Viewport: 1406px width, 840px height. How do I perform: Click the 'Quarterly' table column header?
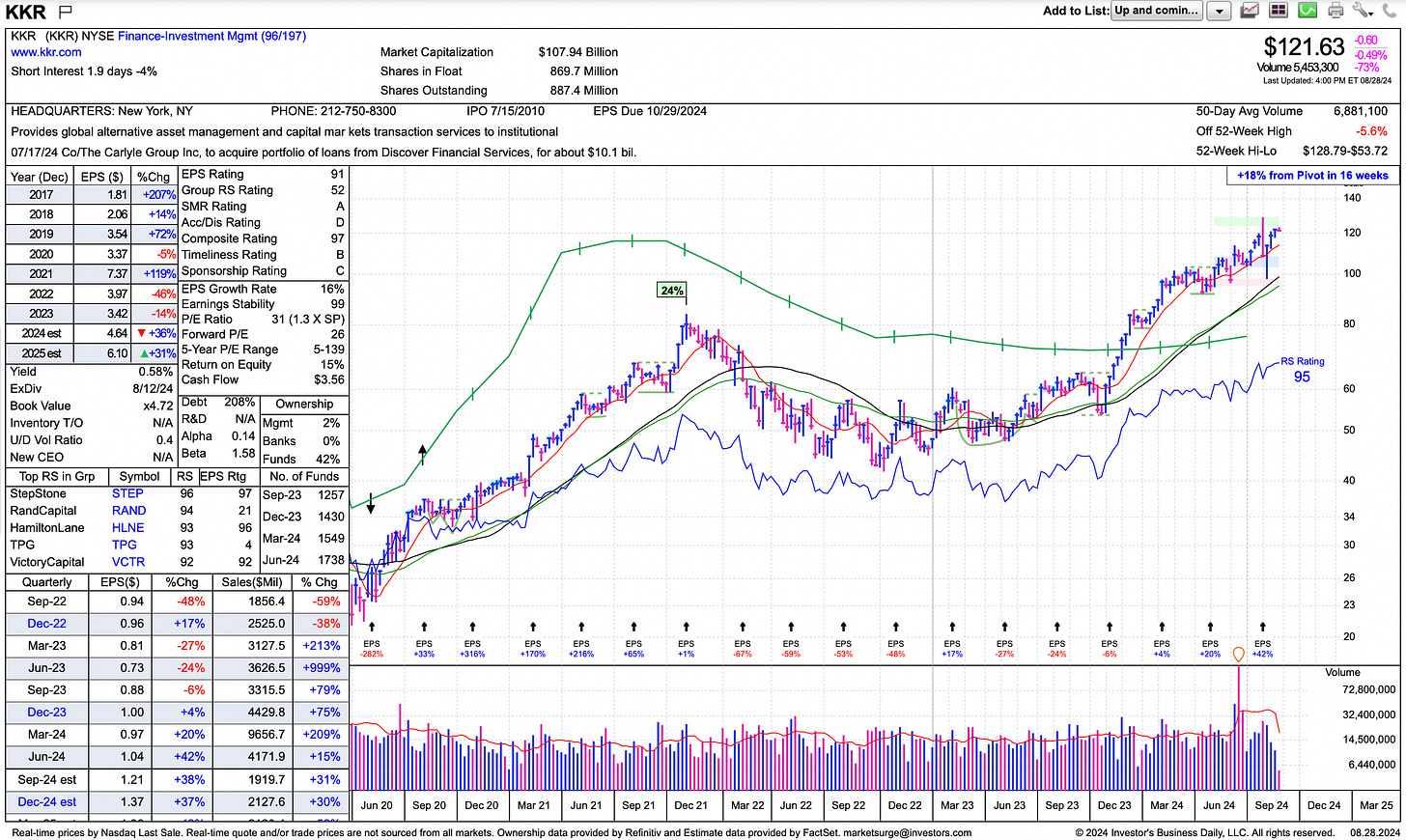pos(46,582)
